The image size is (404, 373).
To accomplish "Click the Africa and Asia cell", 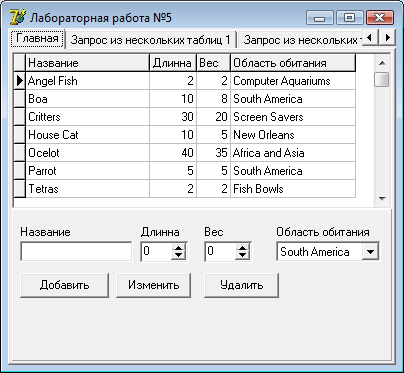I will pyautogui.click(x=293, y=153).
